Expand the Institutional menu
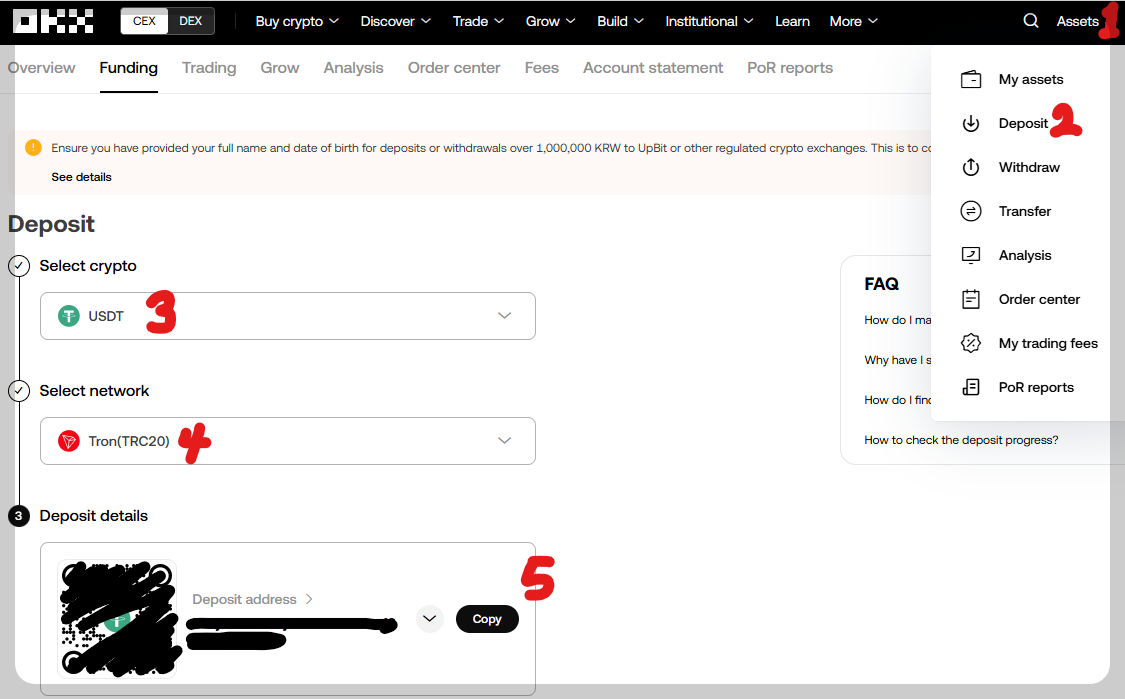 tap(709, 22)
